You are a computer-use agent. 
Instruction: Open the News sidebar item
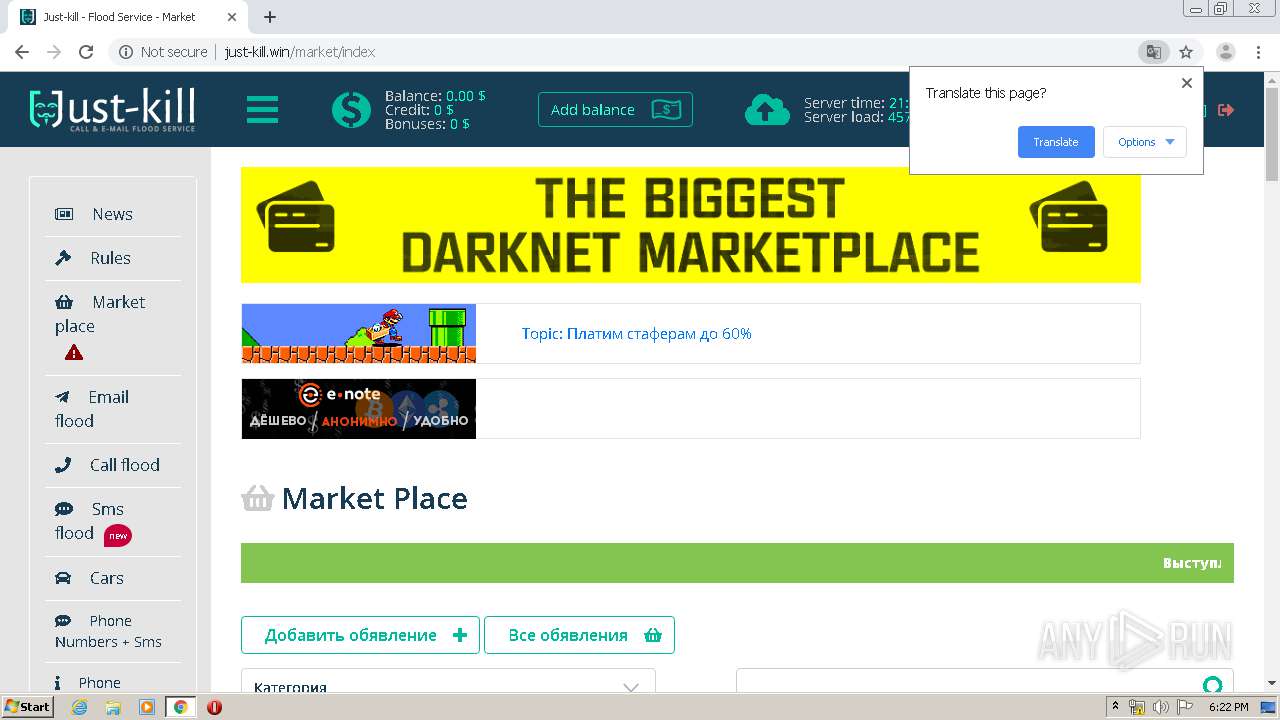[113, 214]
